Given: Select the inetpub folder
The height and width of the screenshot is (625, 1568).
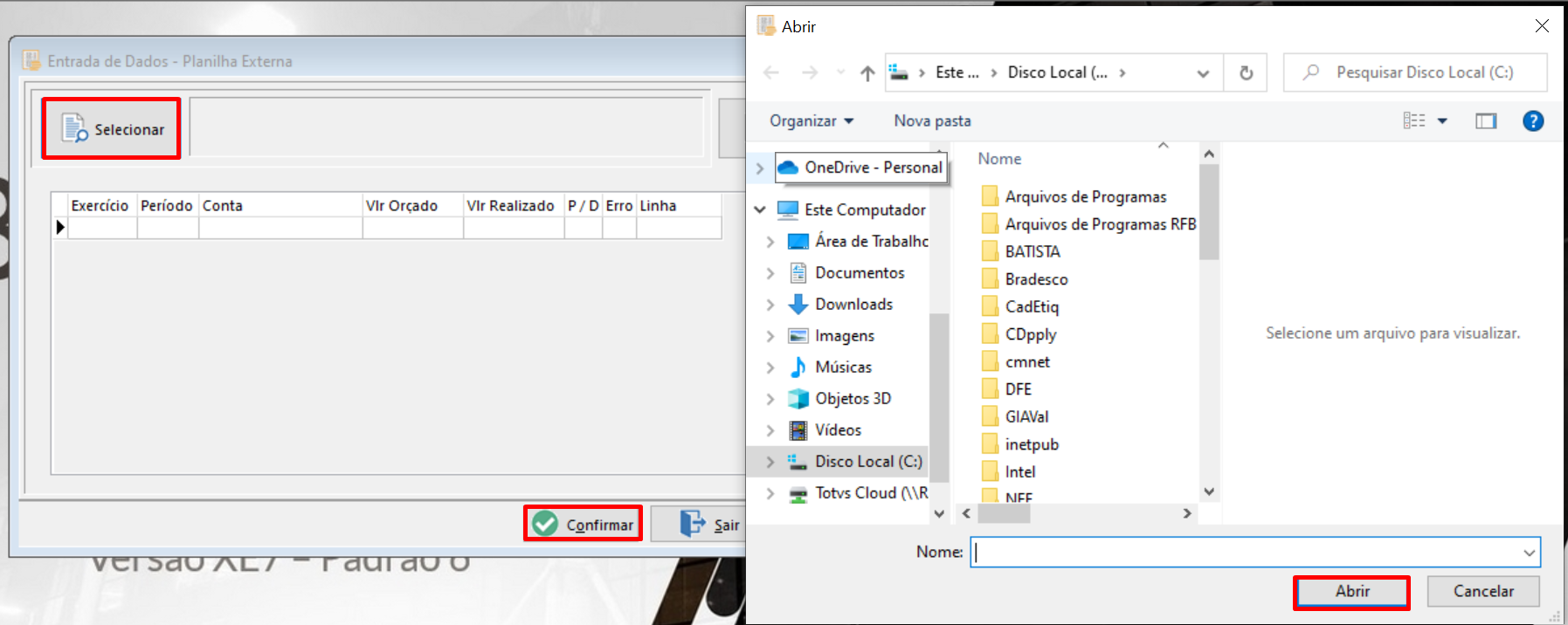Looking at the screenshot, I should click(1020, 444).
